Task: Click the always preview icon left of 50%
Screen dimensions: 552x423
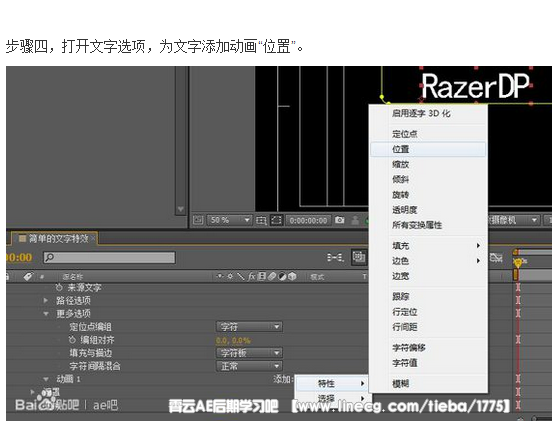Action: point(198,220)
